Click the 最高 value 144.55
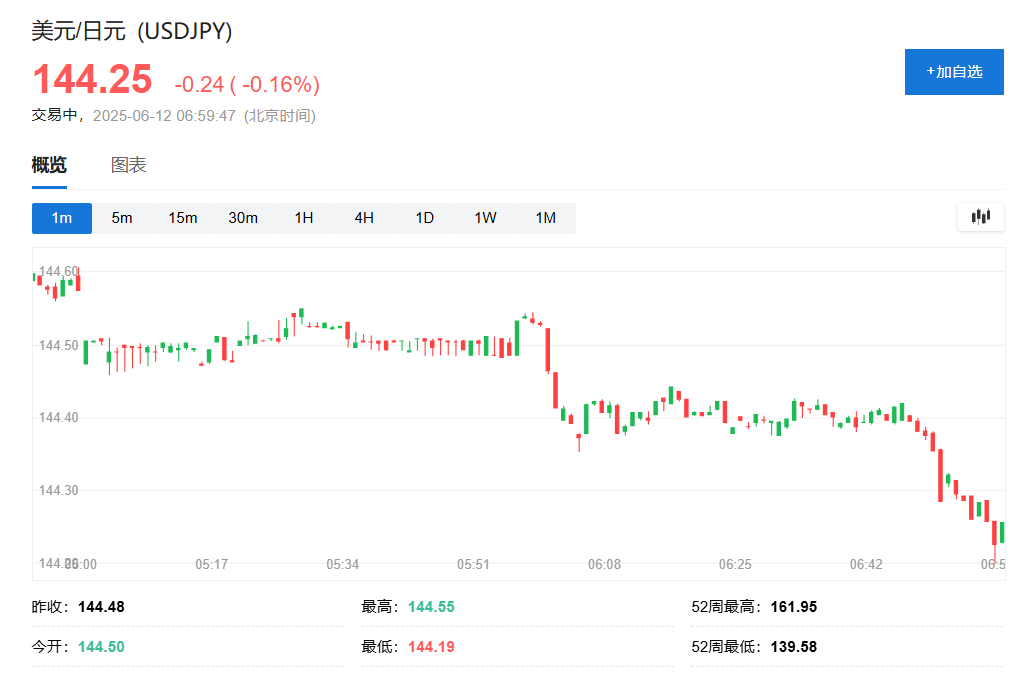Image resolution: width=1026 pixels, height=678 pixels. coord(431,607)
